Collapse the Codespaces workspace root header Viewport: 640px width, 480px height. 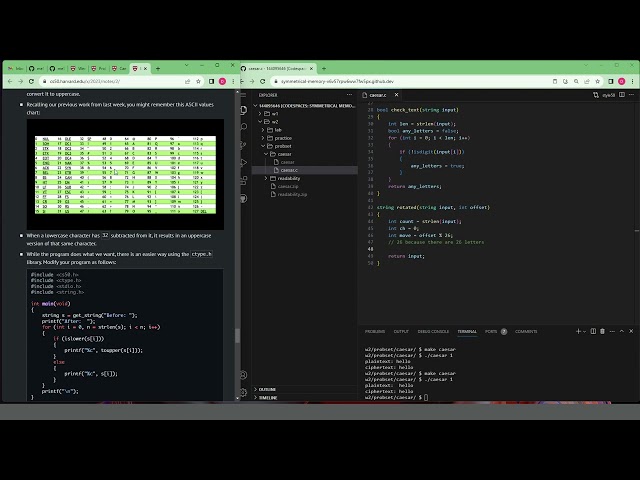click(x=305, y=106)
